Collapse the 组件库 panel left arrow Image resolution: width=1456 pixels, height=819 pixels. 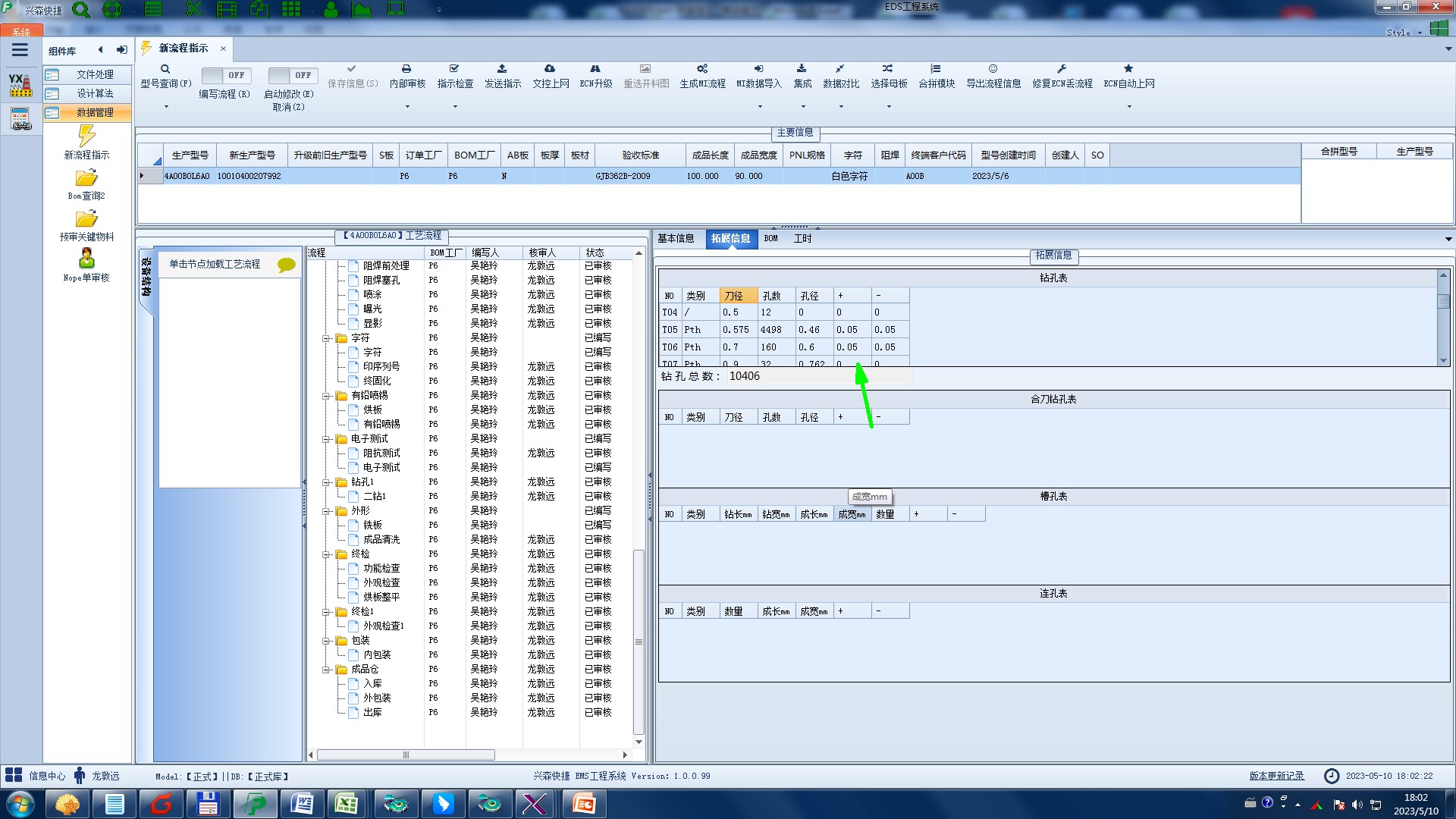pos(100,50)
